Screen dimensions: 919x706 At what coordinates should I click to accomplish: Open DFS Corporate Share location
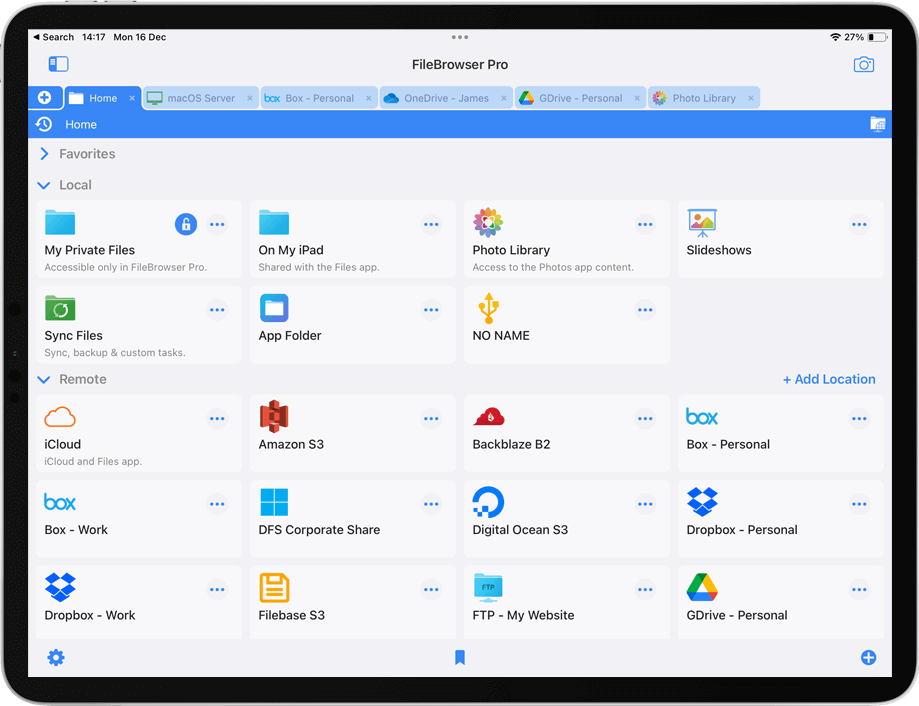[x=353, y=519]
